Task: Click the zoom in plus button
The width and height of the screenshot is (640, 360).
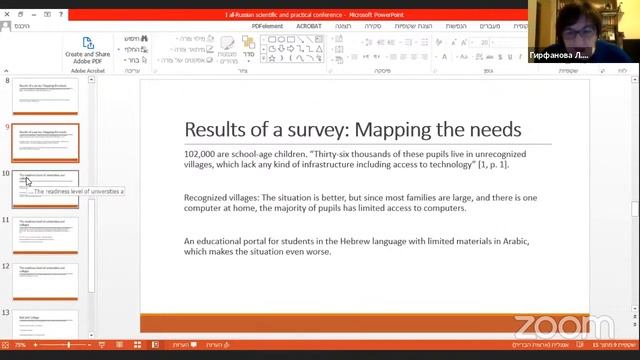Action: click(36, 345)
